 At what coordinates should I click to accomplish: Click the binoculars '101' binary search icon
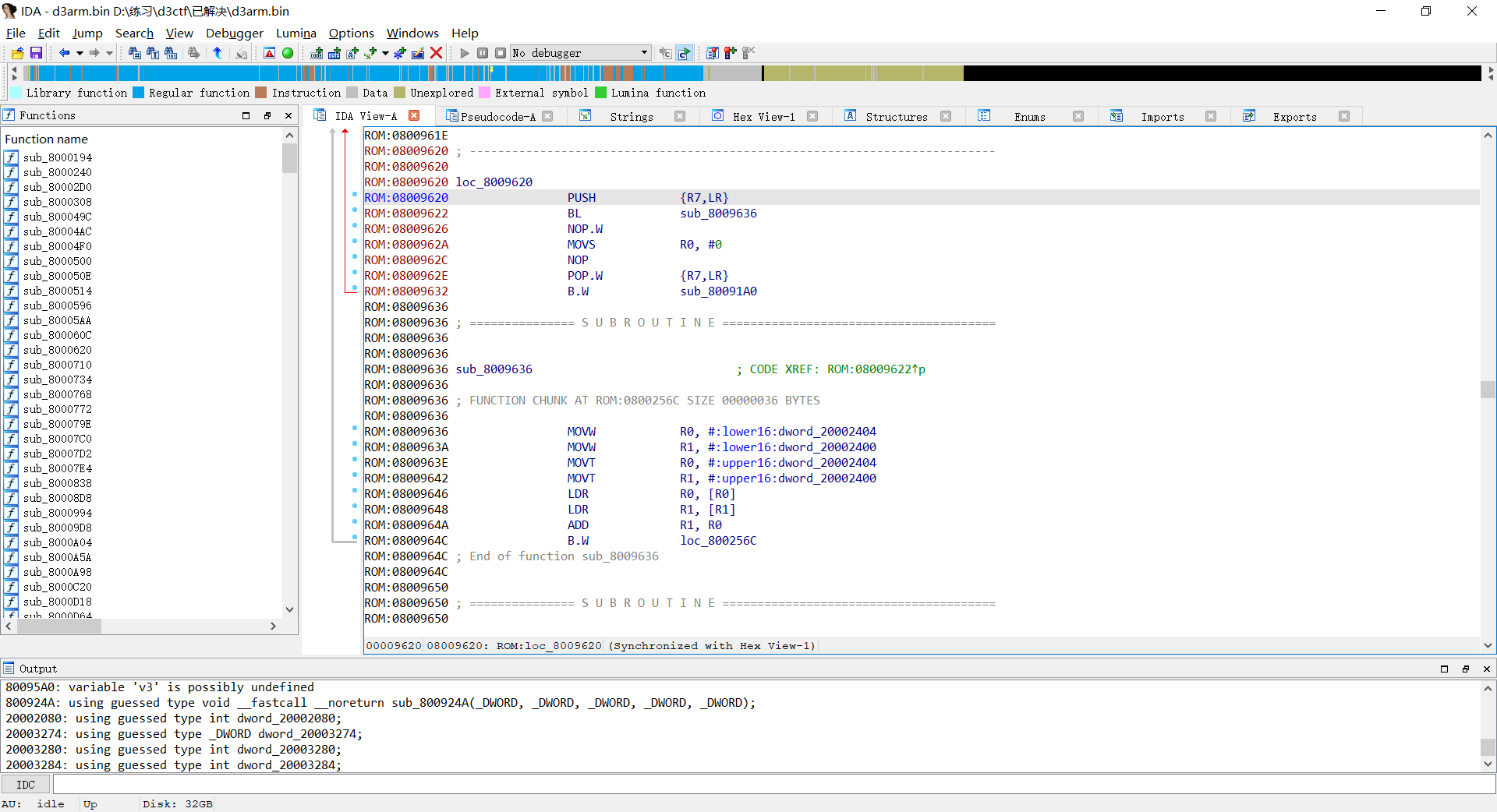click(171, 53)
